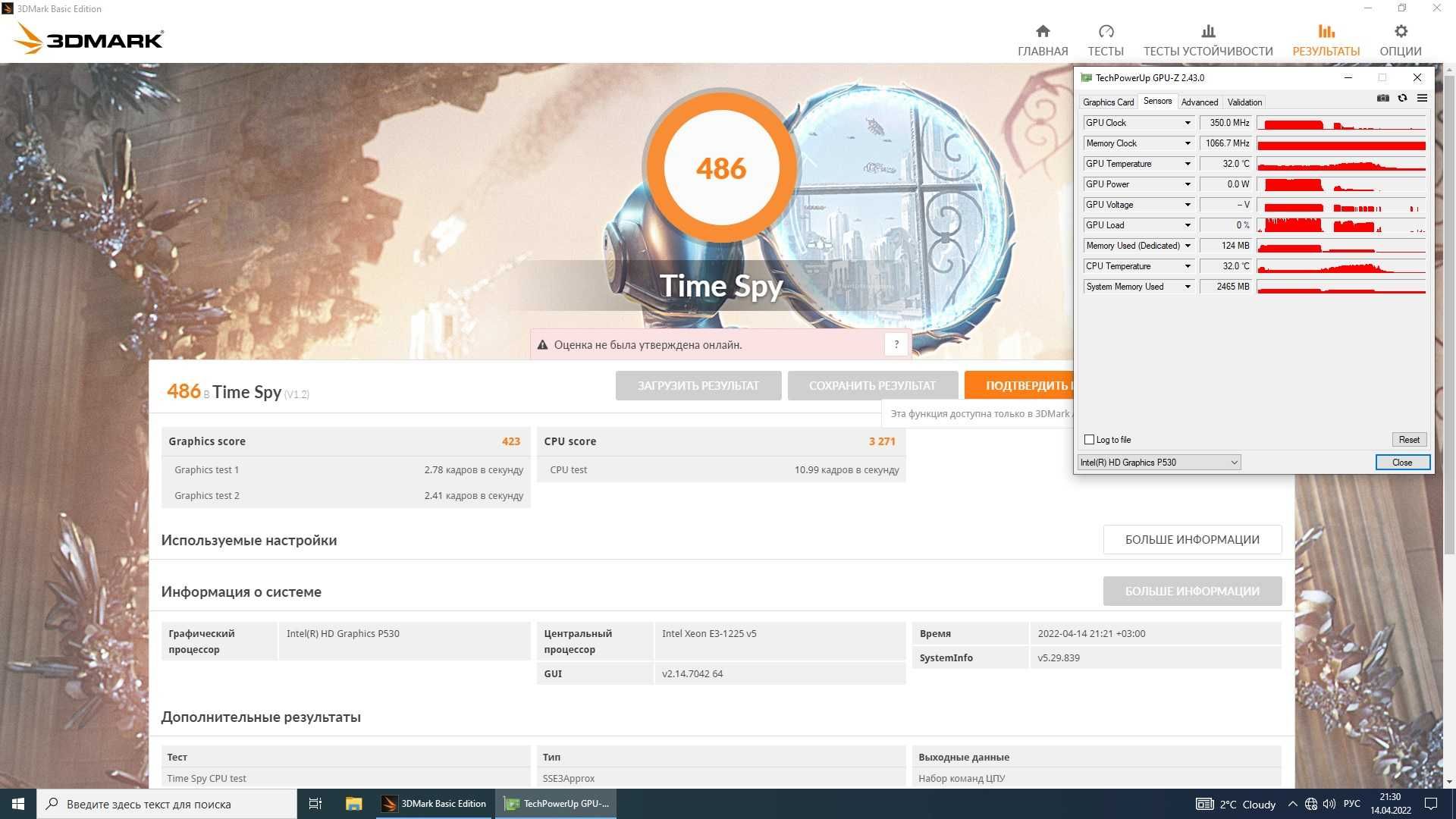Open Memory Clock sensor dropdown
Screen dimensions: 1456x819
click(x=1188, y=143)
